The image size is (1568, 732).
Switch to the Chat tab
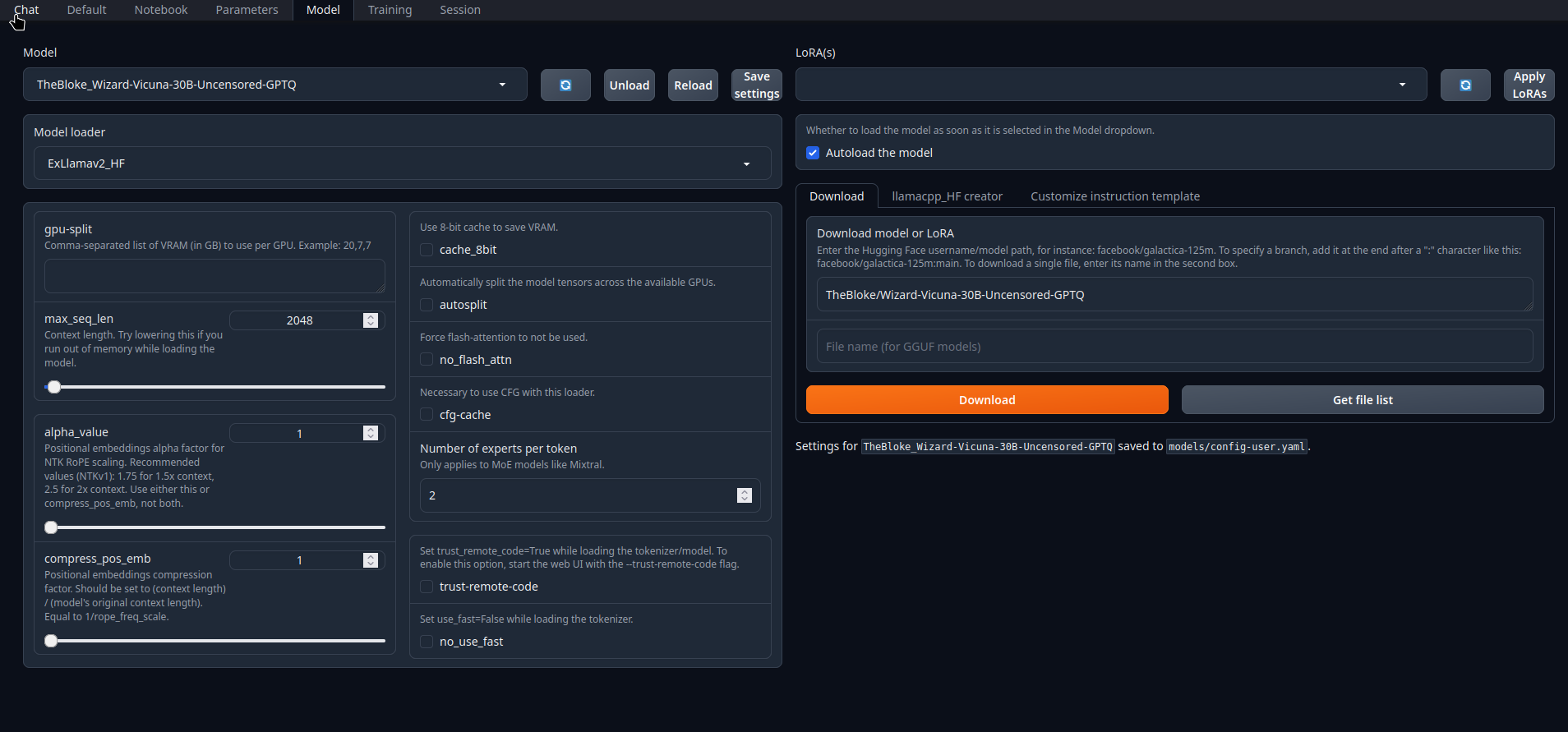pyautogui.click(x=26, y=10)
